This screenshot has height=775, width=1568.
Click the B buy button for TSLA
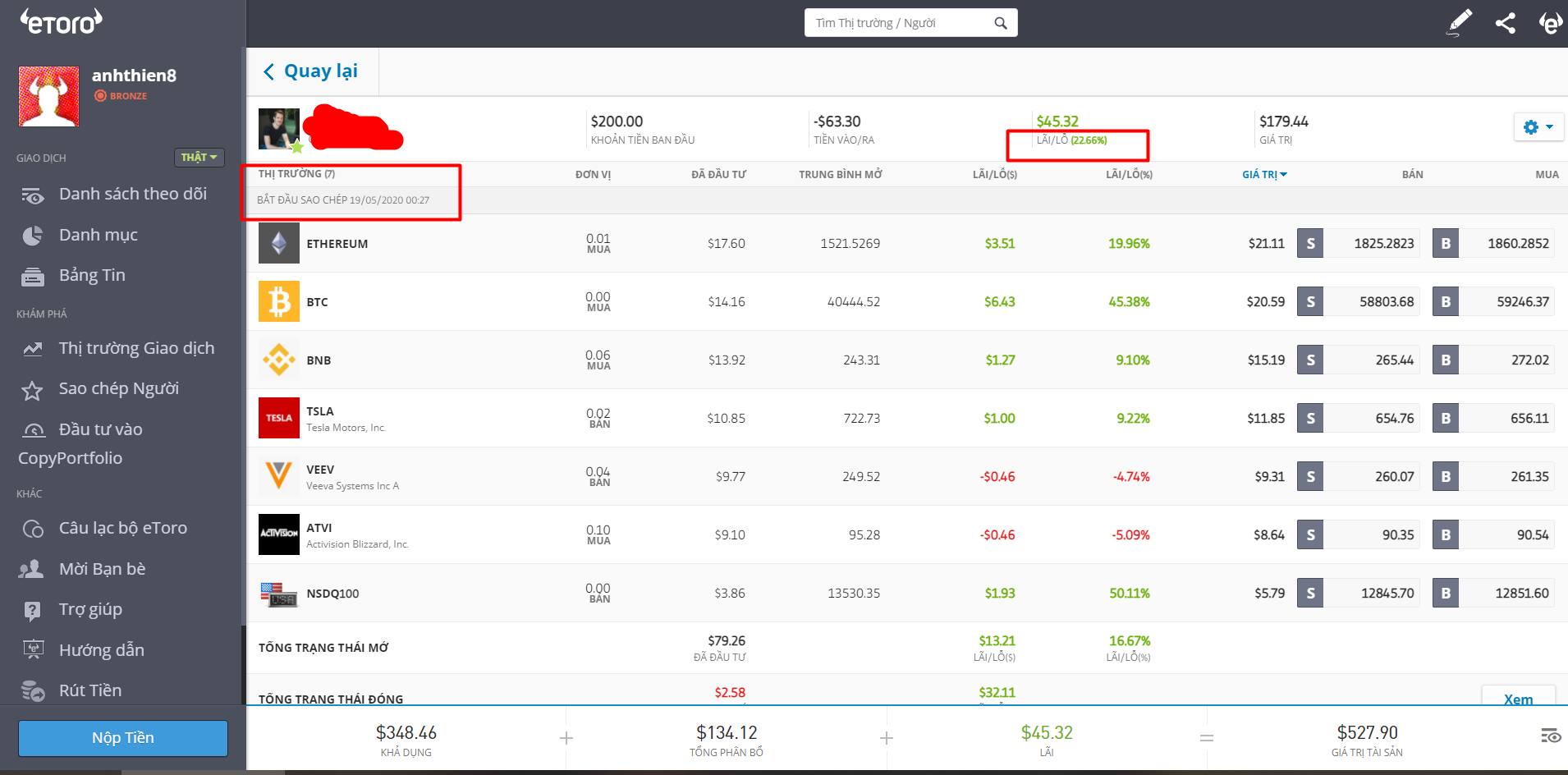(1446, 418)
